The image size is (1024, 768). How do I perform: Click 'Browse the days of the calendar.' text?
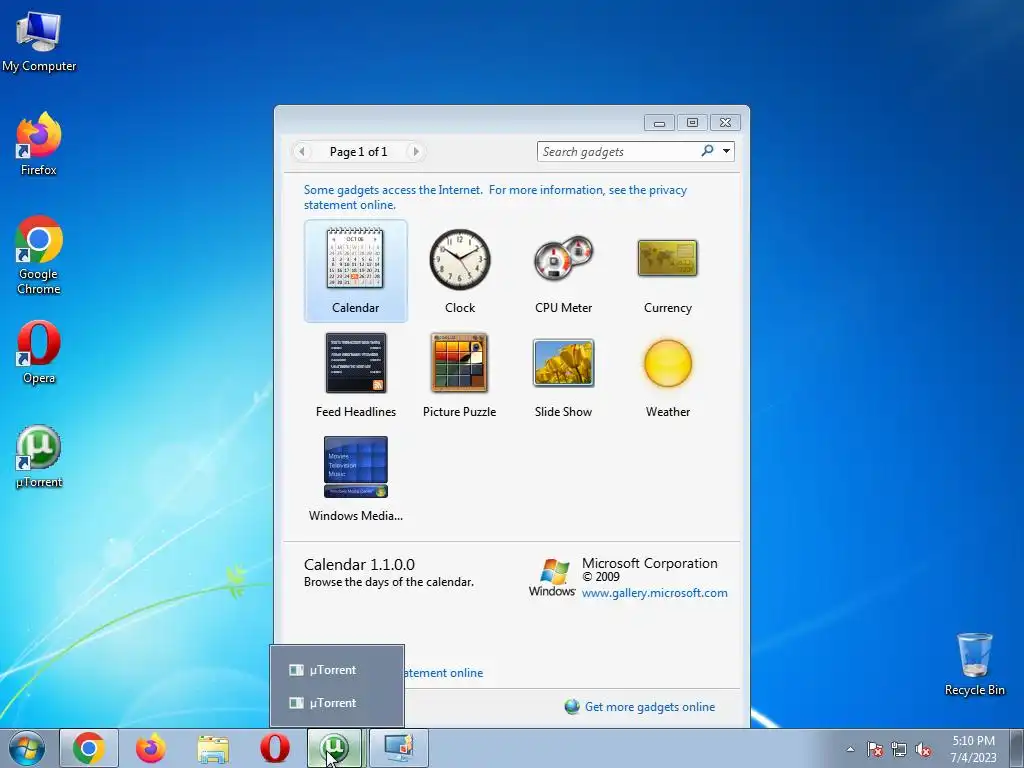(389, 582)
